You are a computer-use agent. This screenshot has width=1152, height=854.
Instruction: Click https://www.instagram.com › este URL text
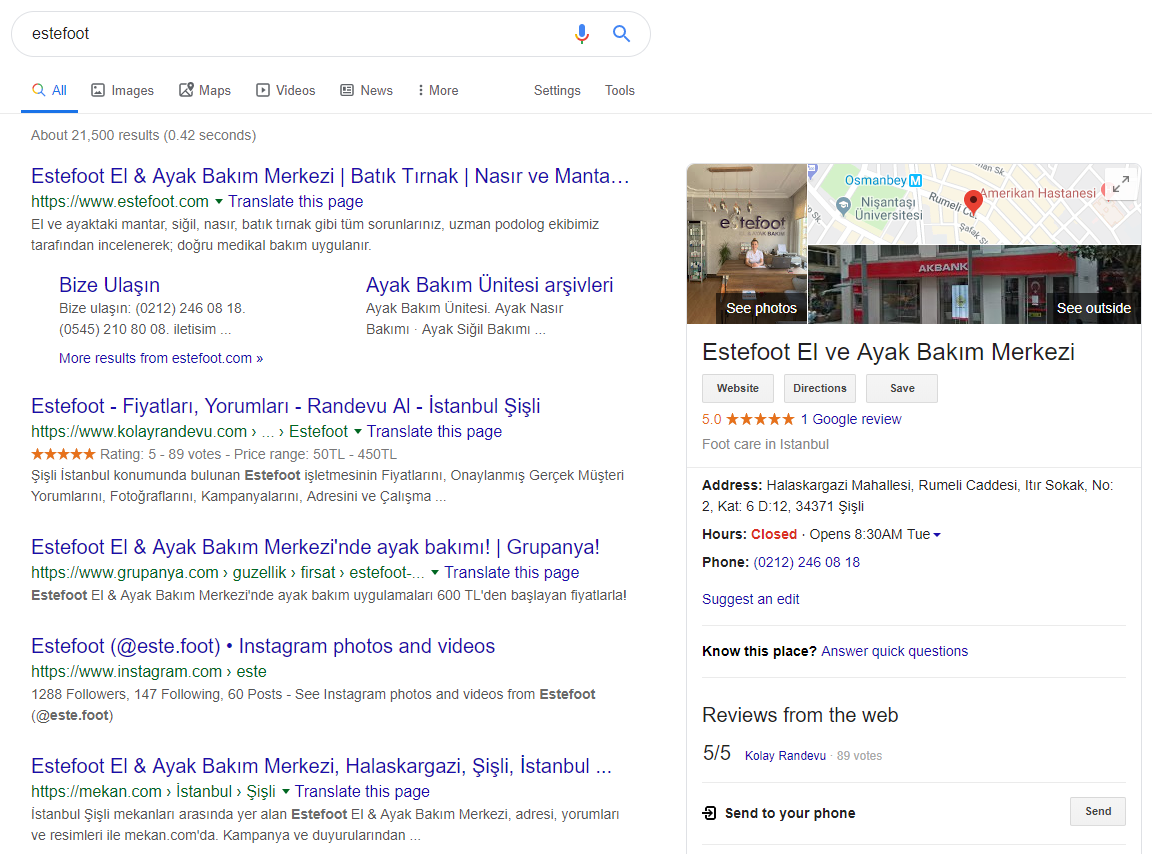pyautogui.click(x=148, y=672)
